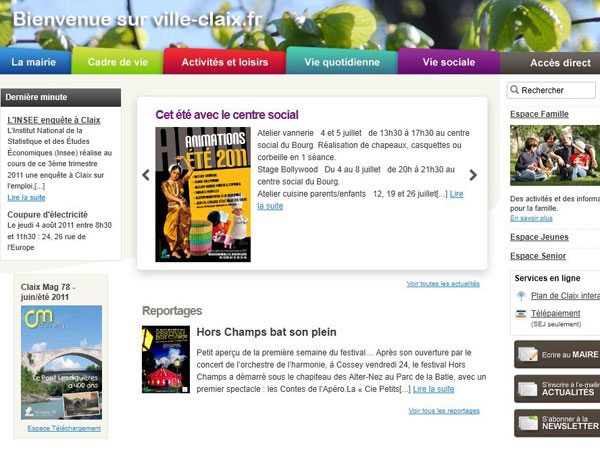This screenshot has width=600, height=450.
Task: Click the Voir toutes les actualités link
Action: point(442,284)
